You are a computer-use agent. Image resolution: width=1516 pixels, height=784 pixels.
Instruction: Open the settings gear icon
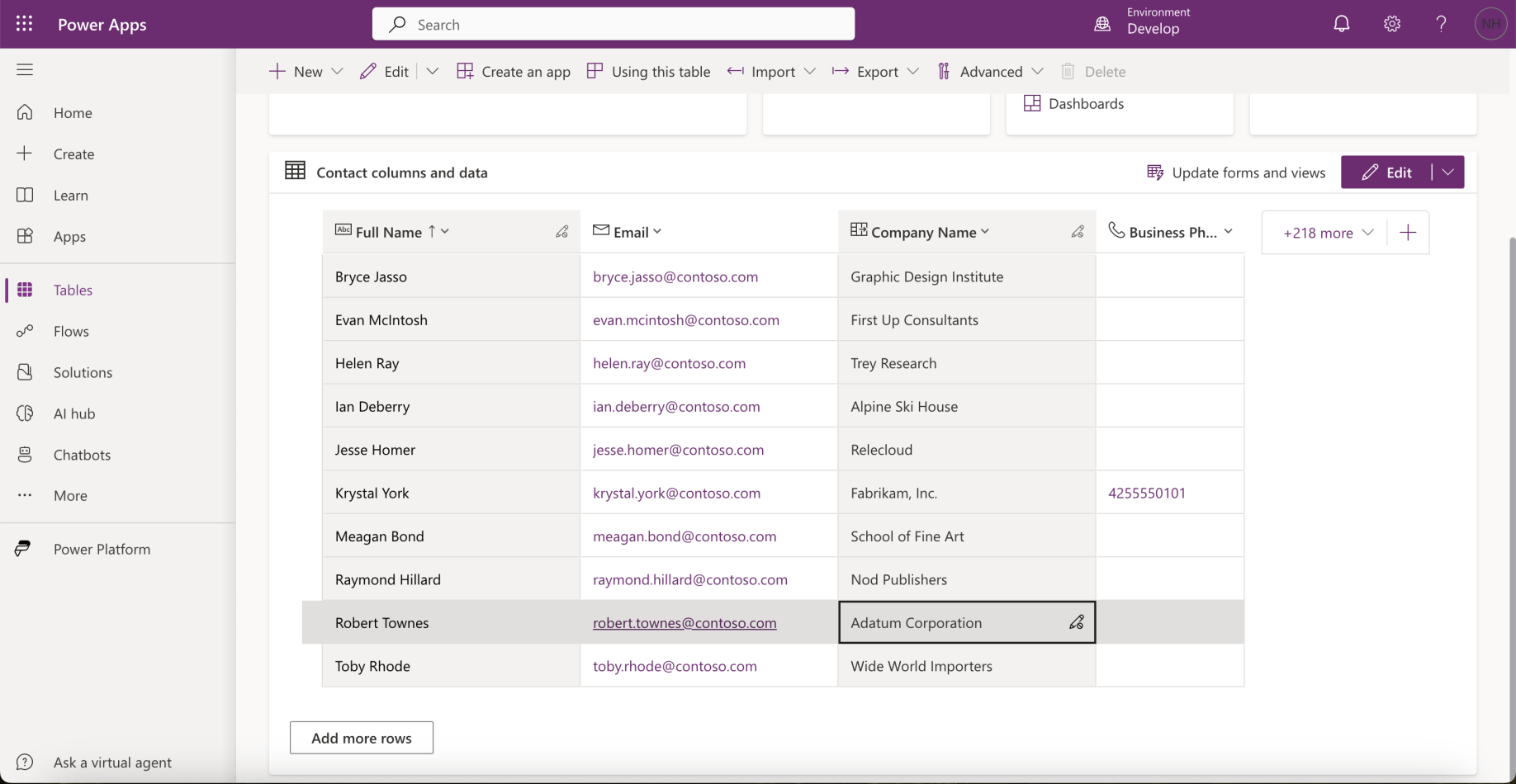[1392, 24]
